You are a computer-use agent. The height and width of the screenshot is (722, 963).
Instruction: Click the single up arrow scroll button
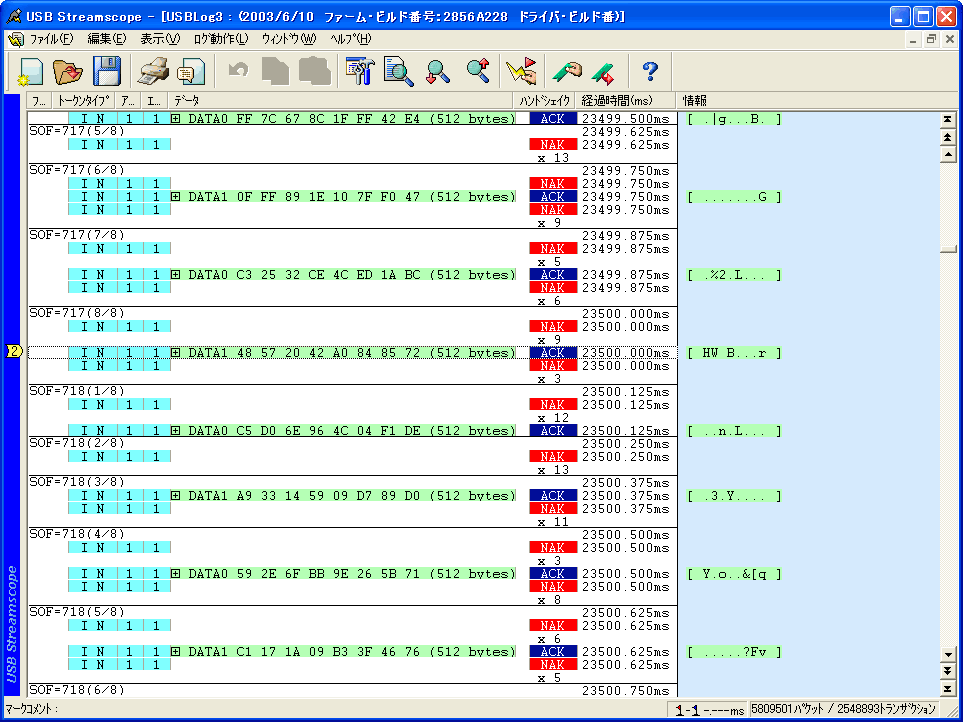click(948, 155)
